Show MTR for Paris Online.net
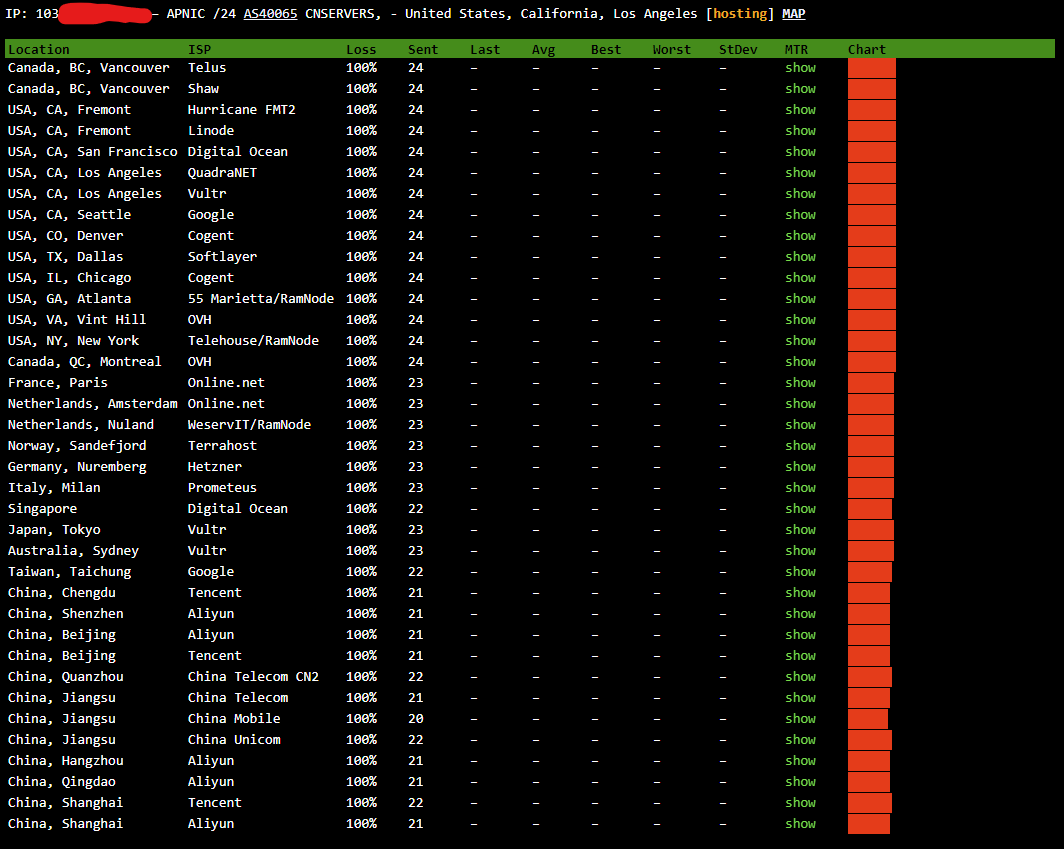The image size is (1064, 849). click(801, 383)
